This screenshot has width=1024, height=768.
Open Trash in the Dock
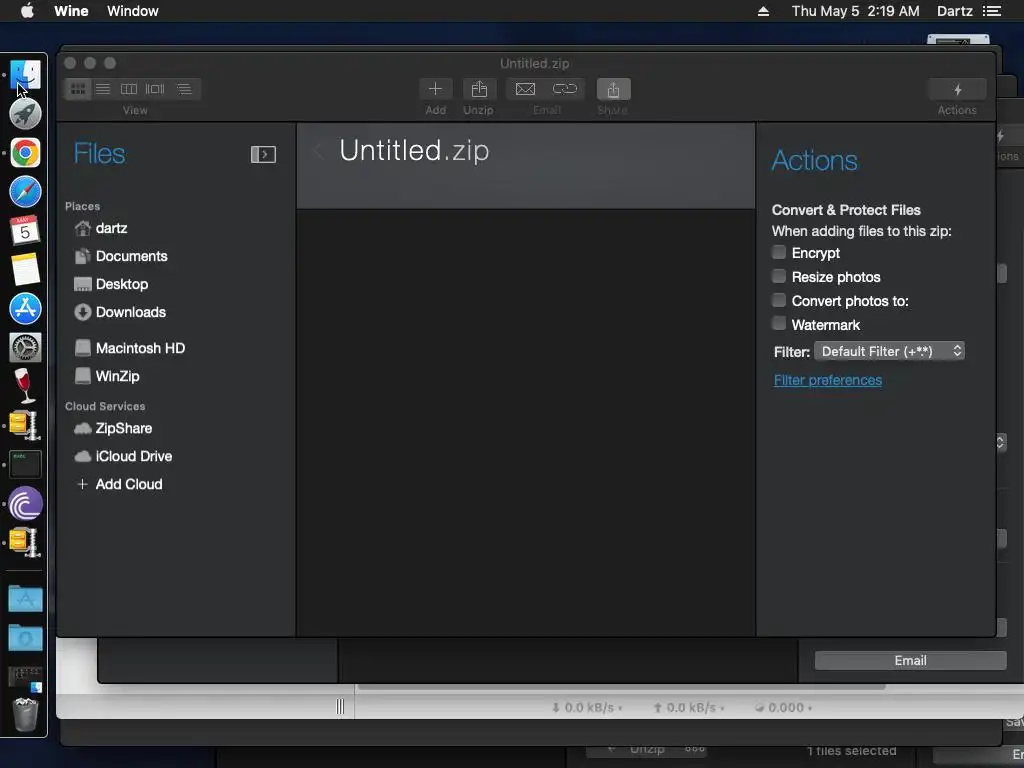(25, 714)
